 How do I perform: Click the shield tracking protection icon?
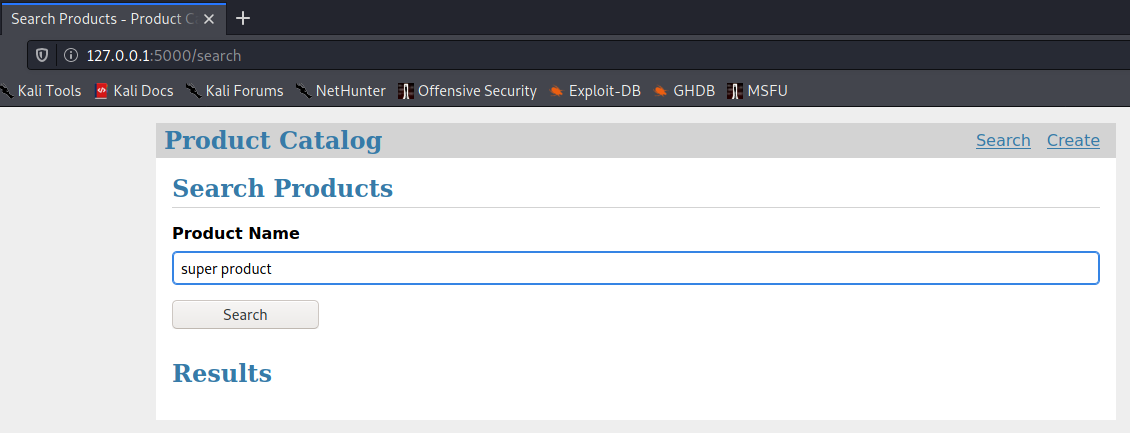(x=43, y=55)
